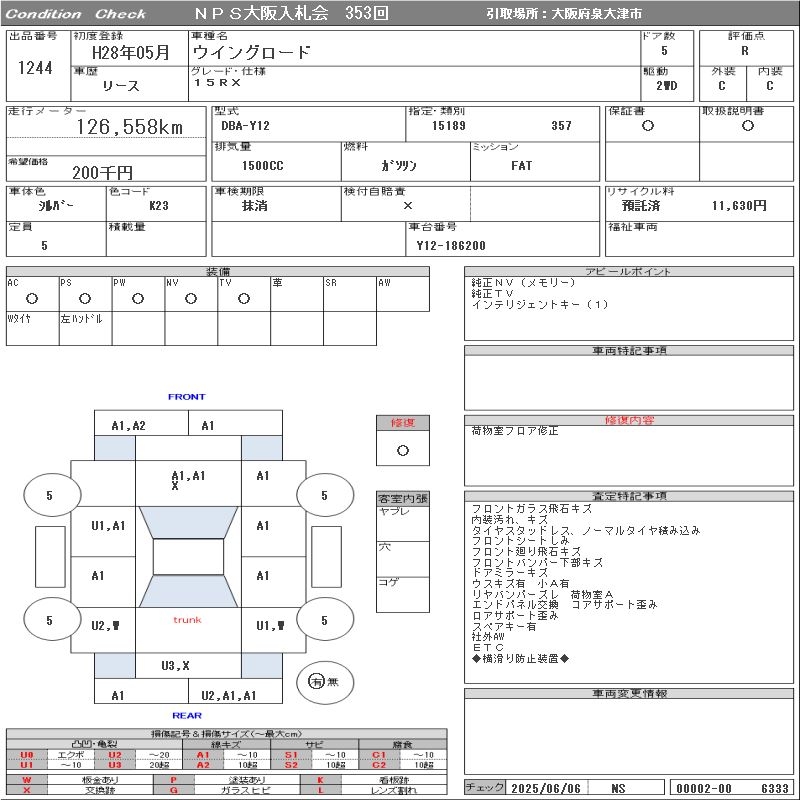Click the U2,▼ panel damage mark
The image size is (800, 800).
point(105,626)
